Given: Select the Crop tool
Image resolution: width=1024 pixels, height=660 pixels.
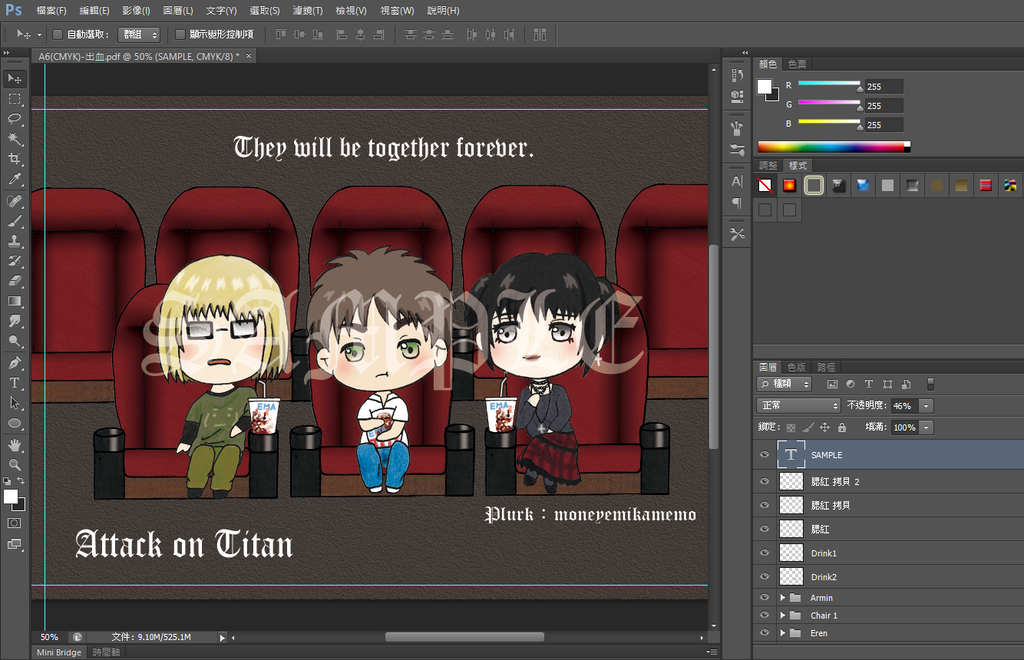Looking at the screenshot, I should [14, 159].
